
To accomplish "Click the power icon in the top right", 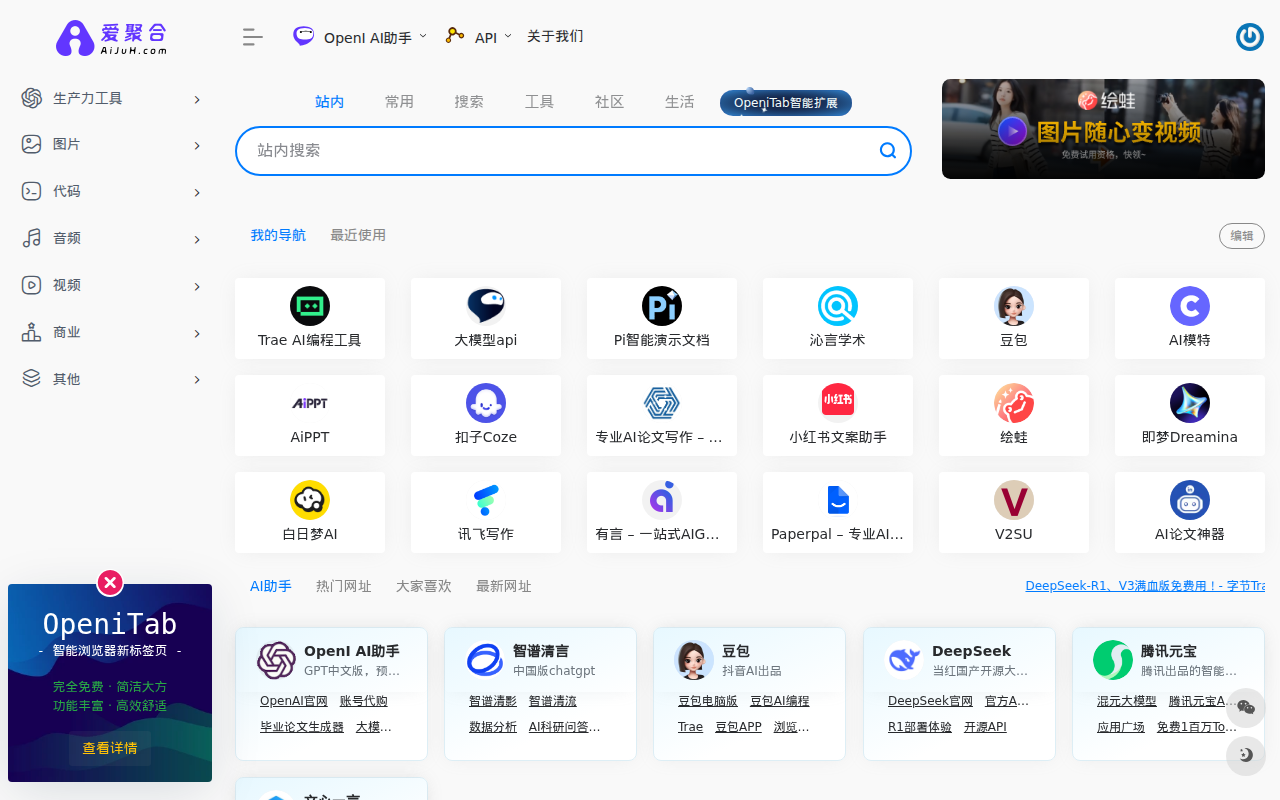I will (x=1249, y=37).
